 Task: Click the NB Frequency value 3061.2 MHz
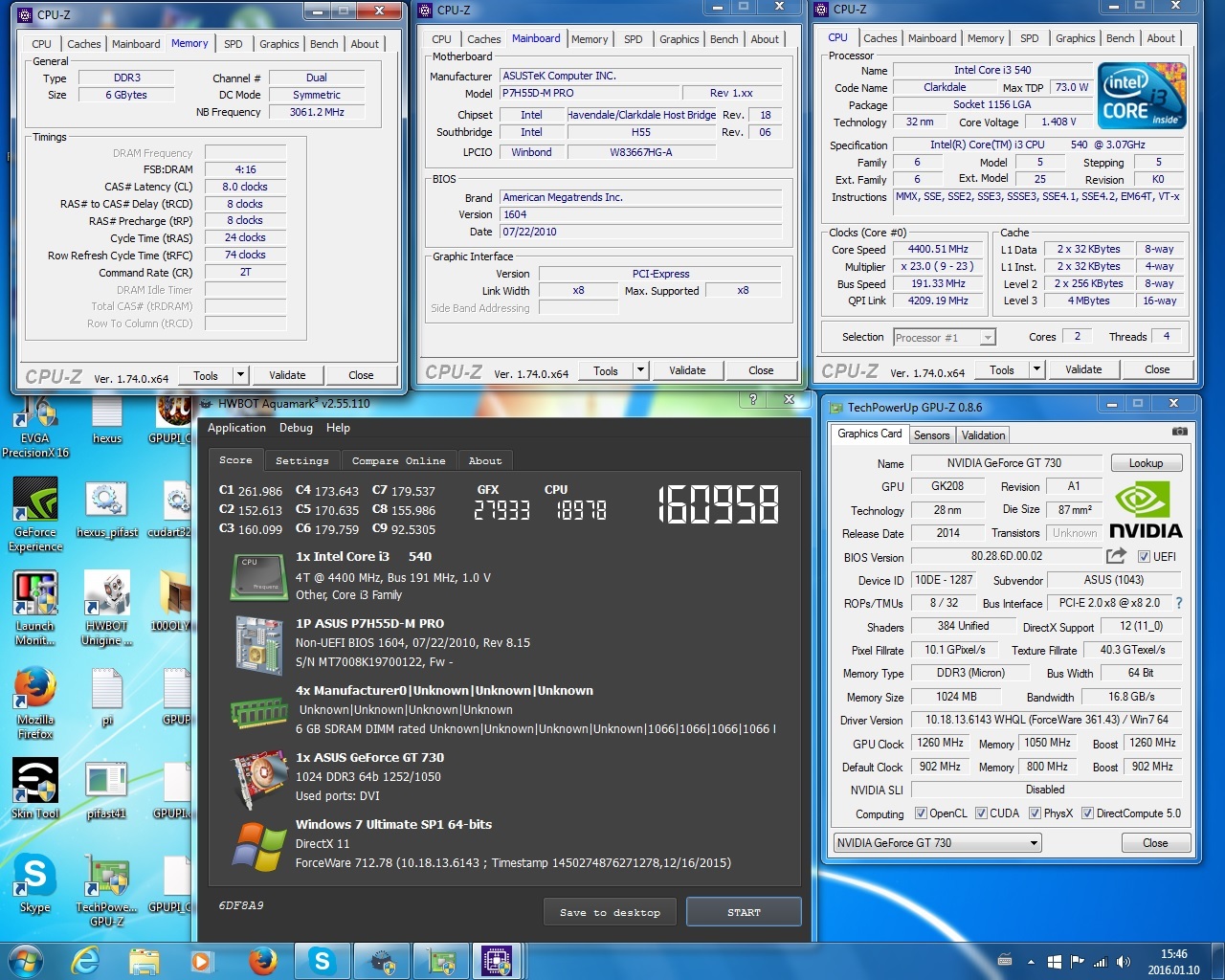tap(317, 112)
